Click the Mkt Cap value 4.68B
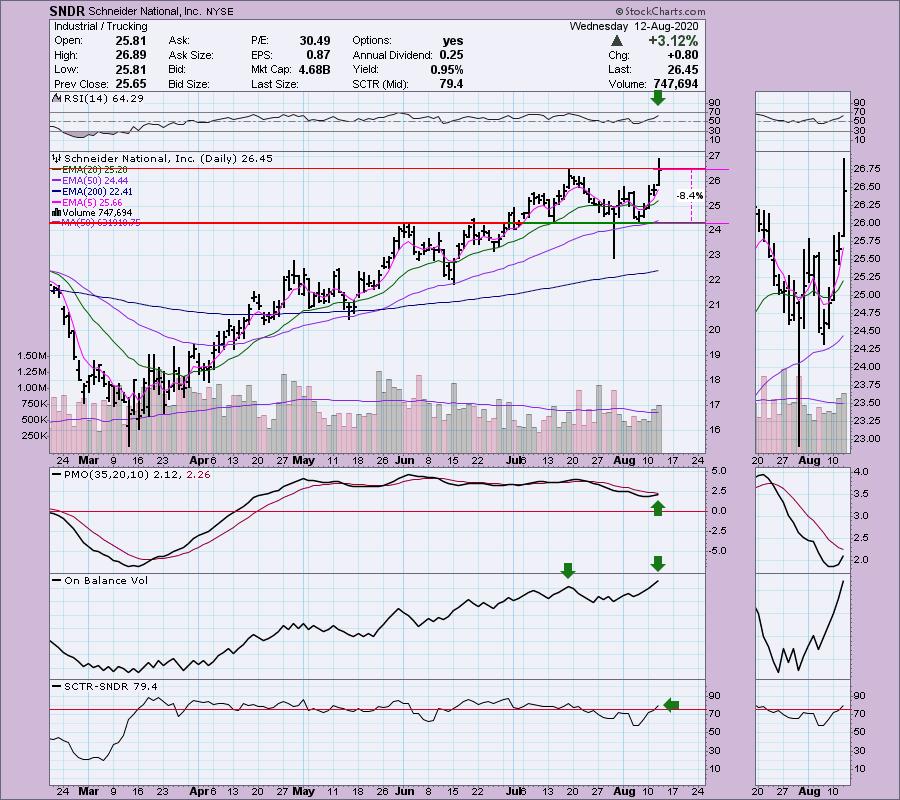Screen dimensions: 900x800 (315, 69)
